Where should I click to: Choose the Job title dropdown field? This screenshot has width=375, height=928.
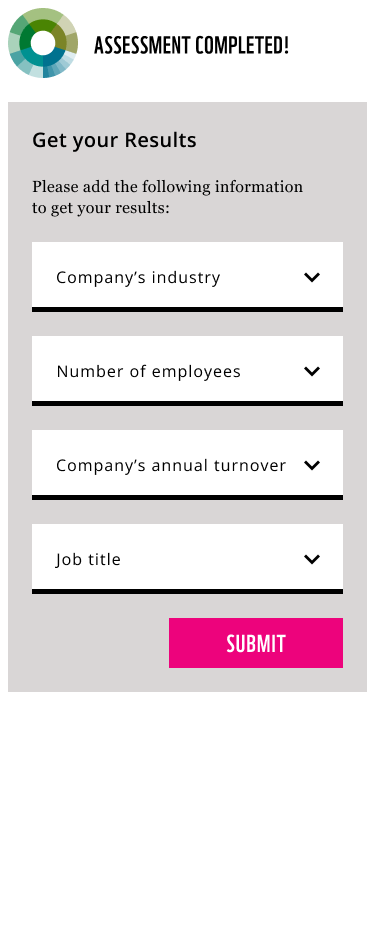pyautogui.click(x=188, y=559)
